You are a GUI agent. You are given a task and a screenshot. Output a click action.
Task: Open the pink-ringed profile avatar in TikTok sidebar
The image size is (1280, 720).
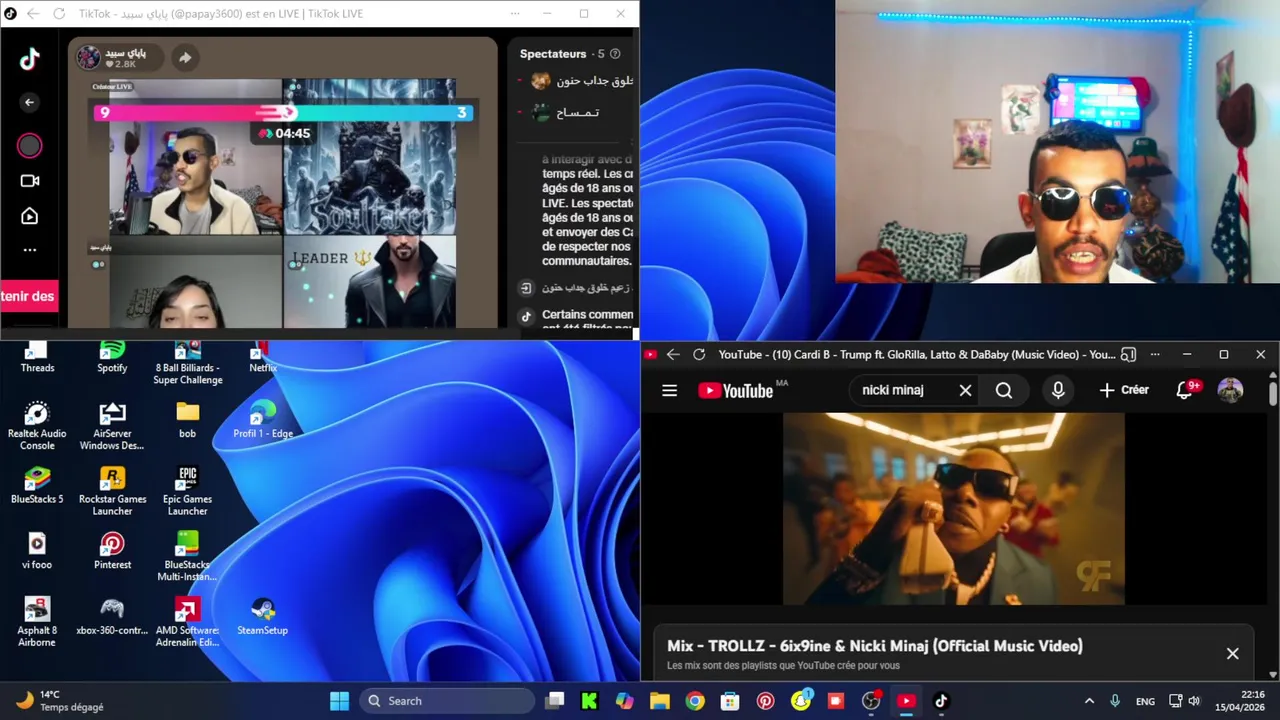pyautogui.click(x=29, y=146)
